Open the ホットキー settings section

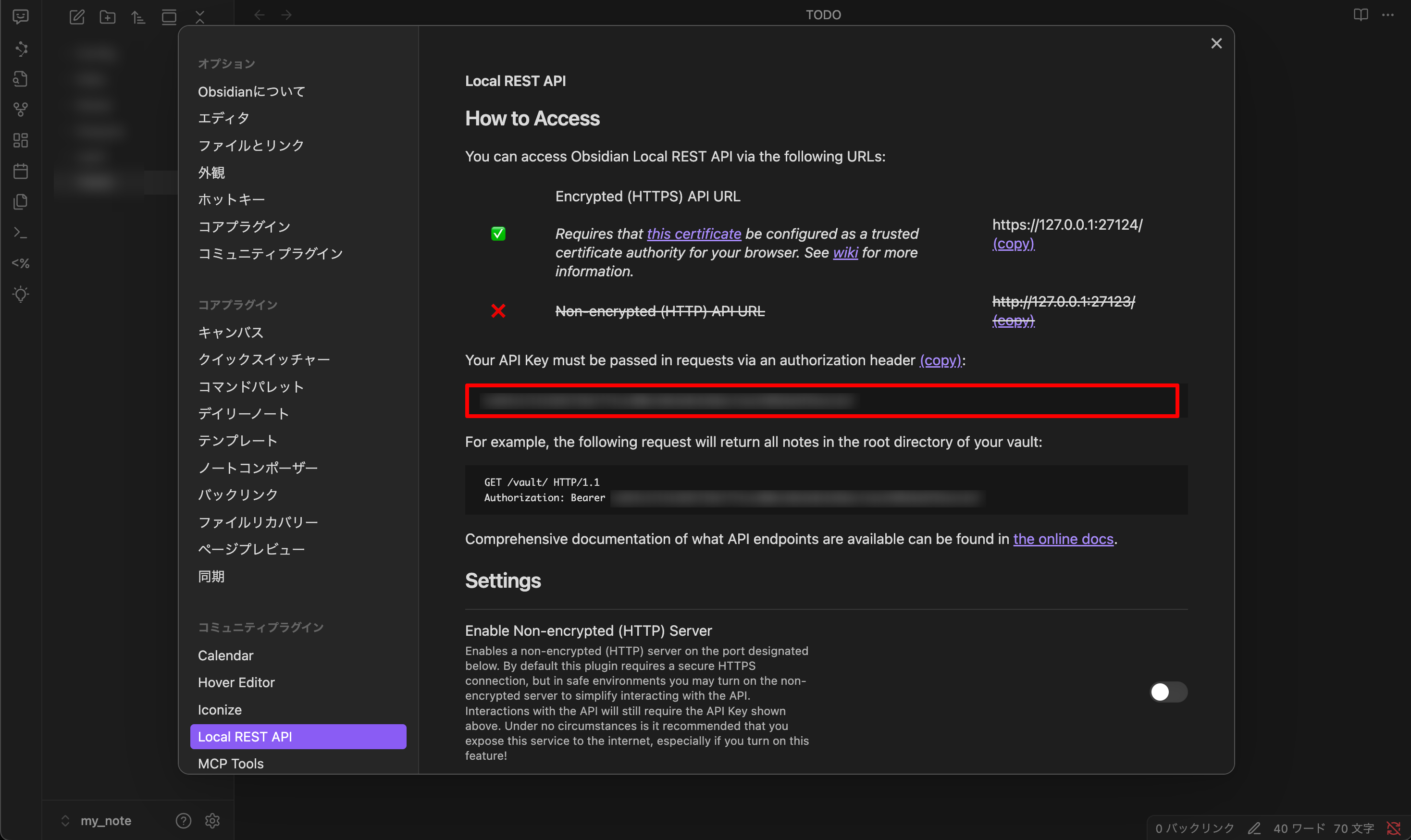click(232, 199)
